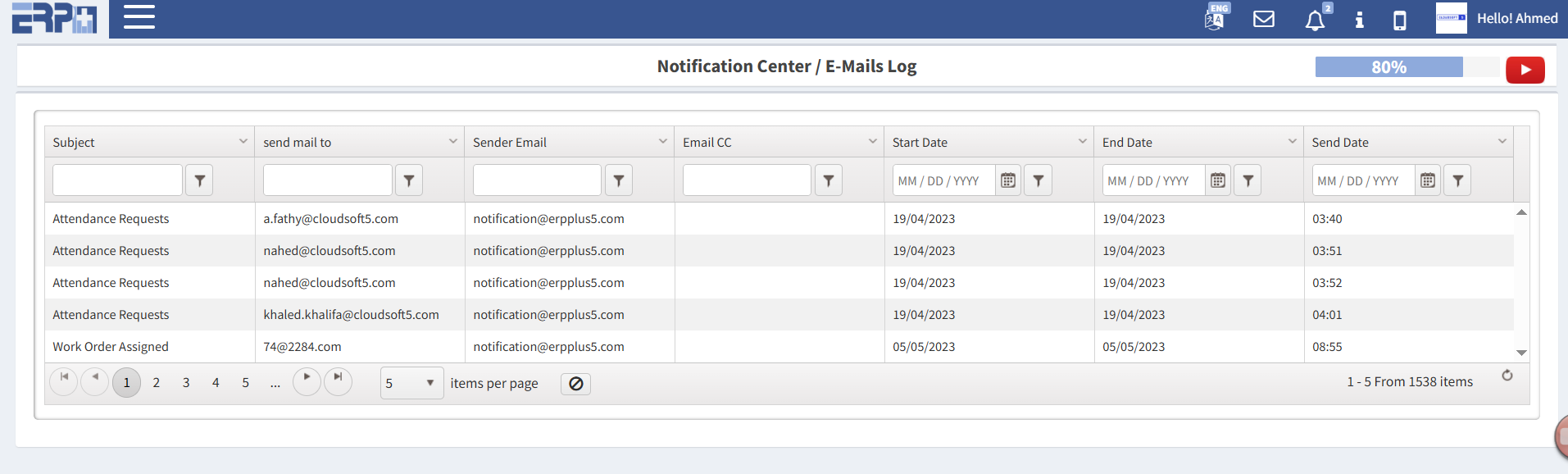
Task: Go to the next page
Action: tap(307, 381)
